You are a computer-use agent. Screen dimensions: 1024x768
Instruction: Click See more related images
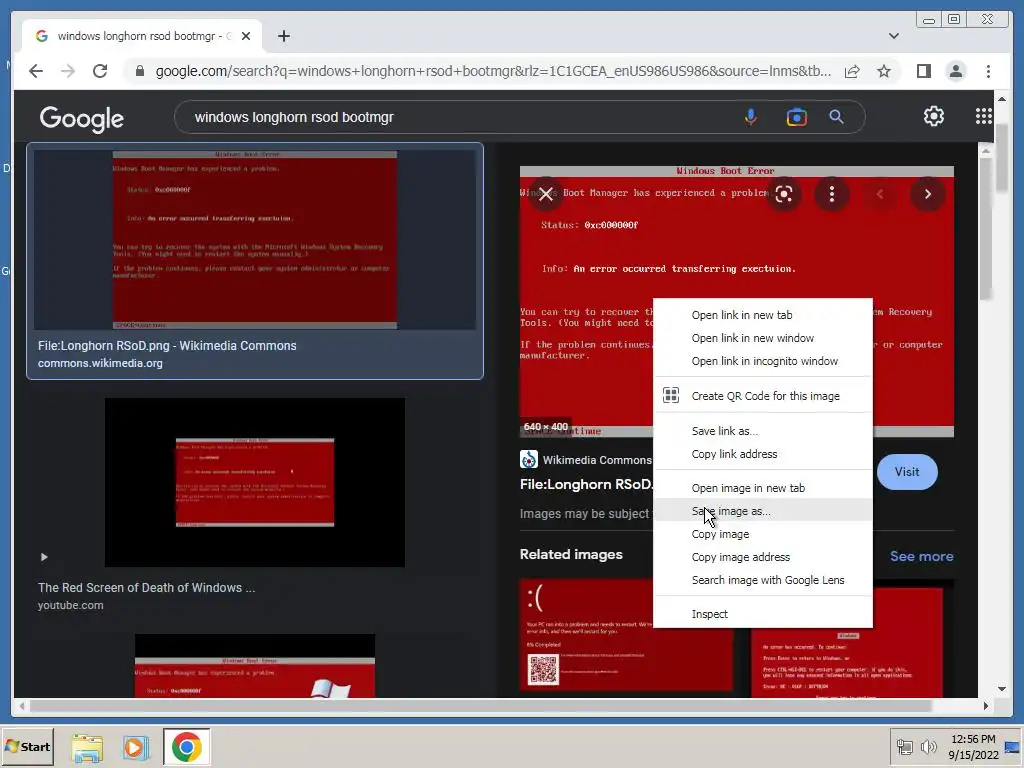click(921, 556)
